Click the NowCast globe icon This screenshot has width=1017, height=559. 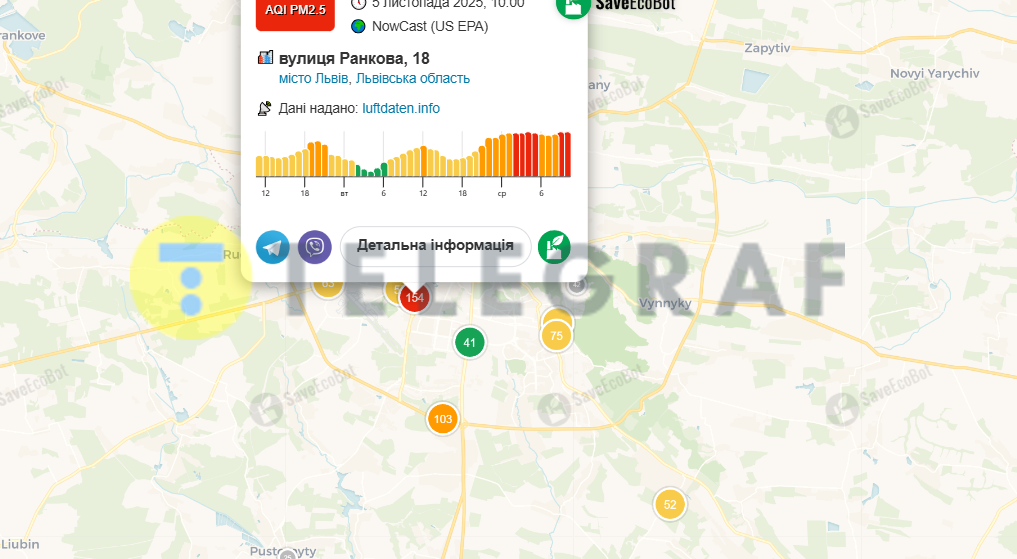point(359,26)
